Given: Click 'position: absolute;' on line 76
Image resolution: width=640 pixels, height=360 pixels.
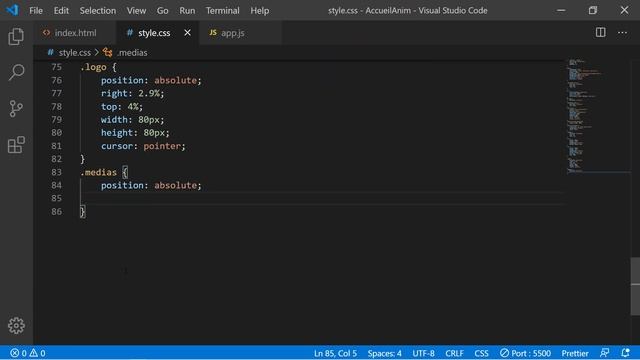Looking at the screenshot, I should (x=151, y=80).
